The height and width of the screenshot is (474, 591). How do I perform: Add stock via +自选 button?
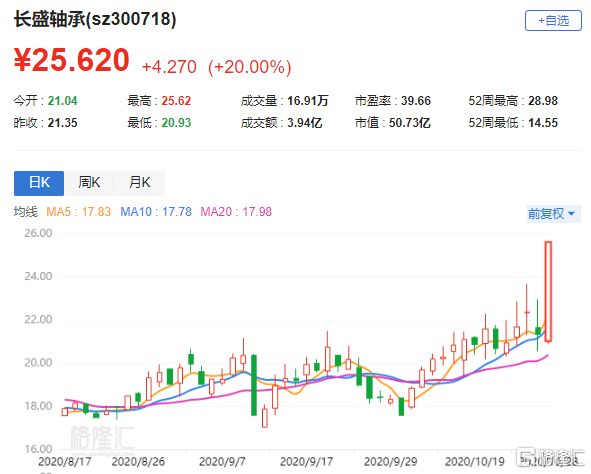point(553,21)
